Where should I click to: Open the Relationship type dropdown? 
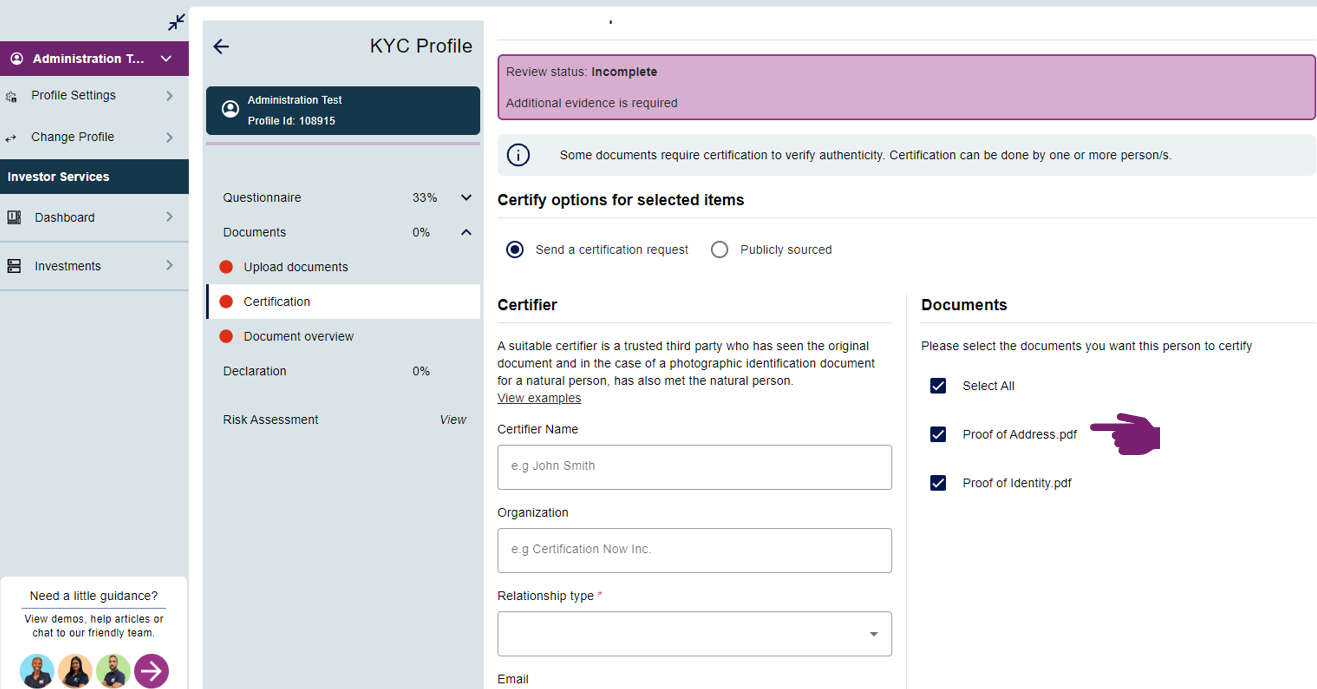[694, 634]
